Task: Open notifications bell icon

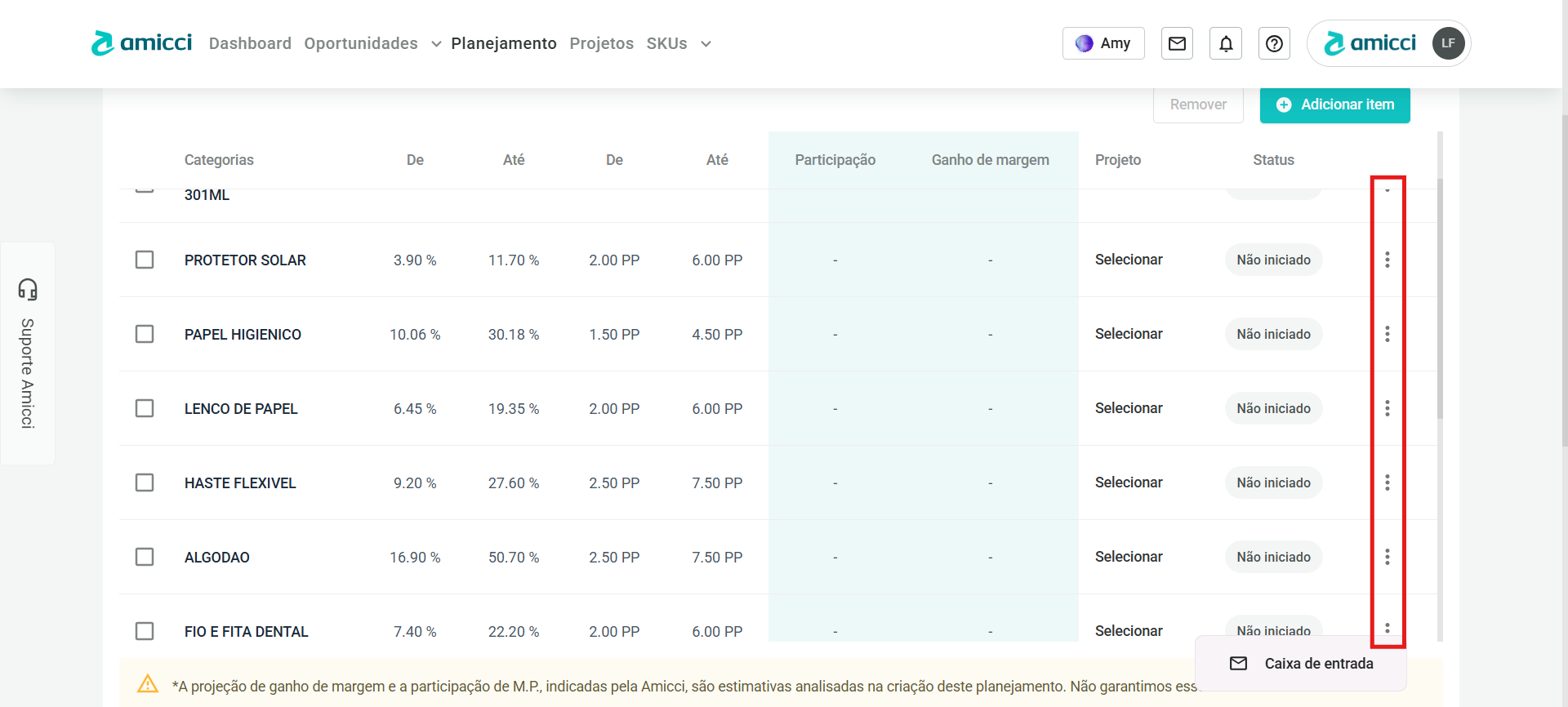Action: (1226, 43)
